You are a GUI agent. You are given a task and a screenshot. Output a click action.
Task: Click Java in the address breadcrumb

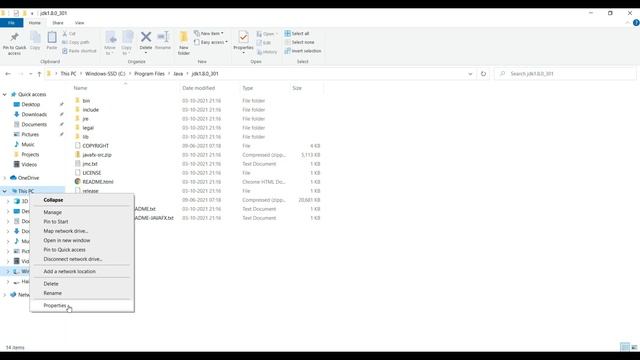pyautogui.click(x=178, y=74)
